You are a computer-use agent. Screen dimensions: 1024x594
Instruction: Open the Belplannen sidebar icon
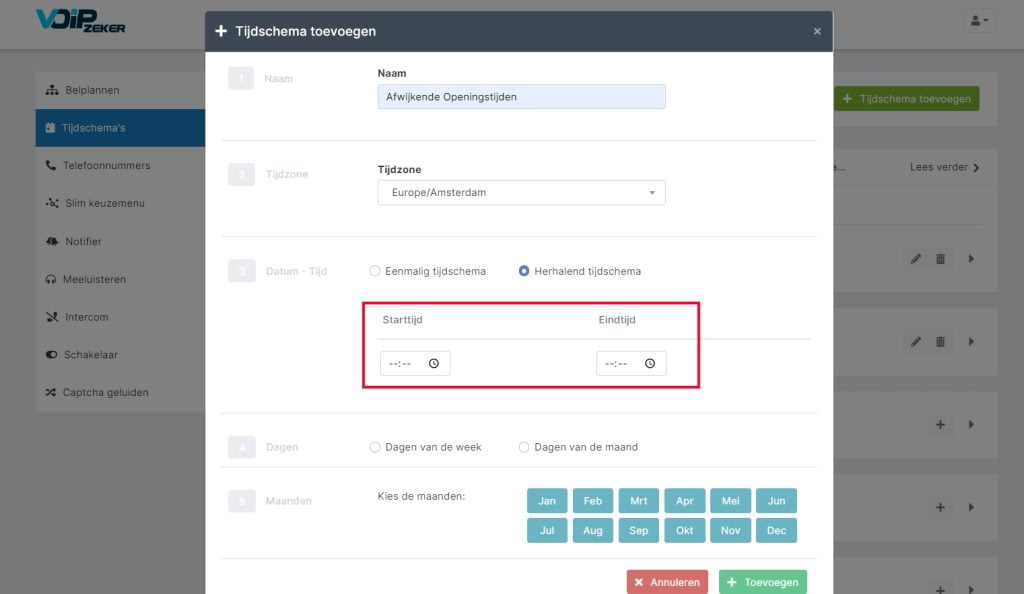coord(52,90)
